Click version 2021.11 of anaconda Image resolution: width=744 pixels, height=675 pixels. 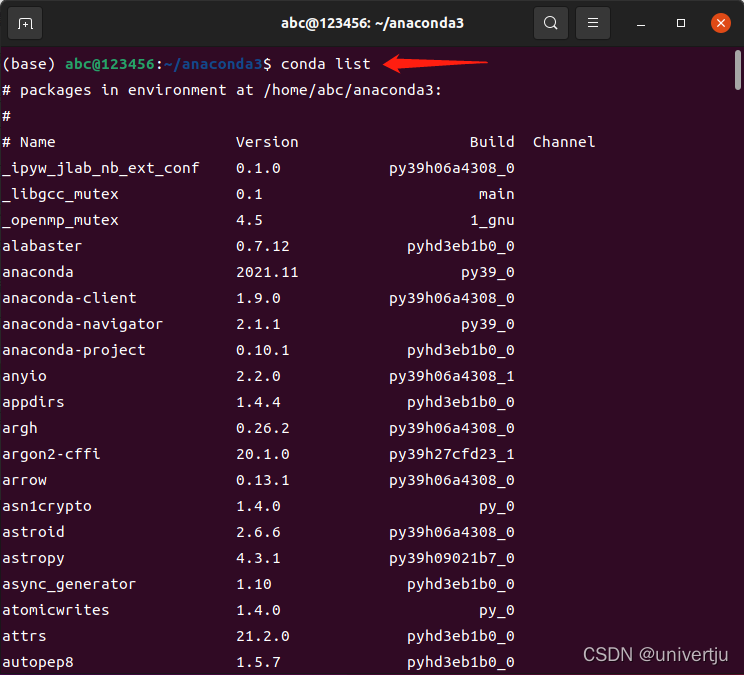pyautogui.click(x=267, y=272)
